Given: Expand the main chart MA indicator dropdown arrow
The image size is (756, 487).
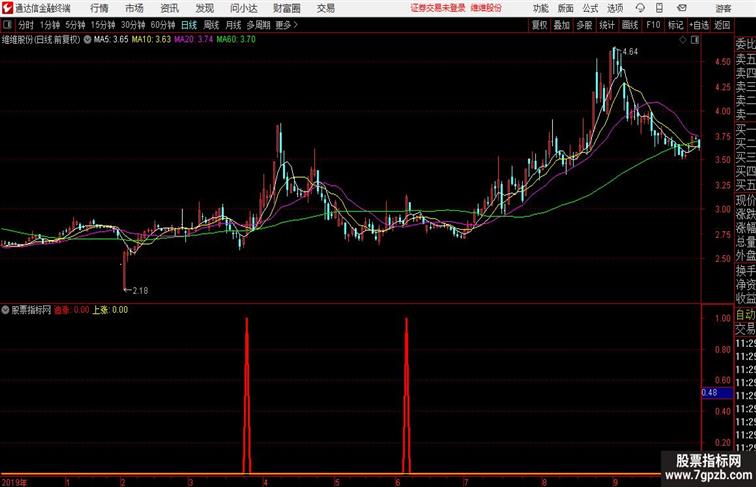Looking at the screenshot, I should (87, 40).
